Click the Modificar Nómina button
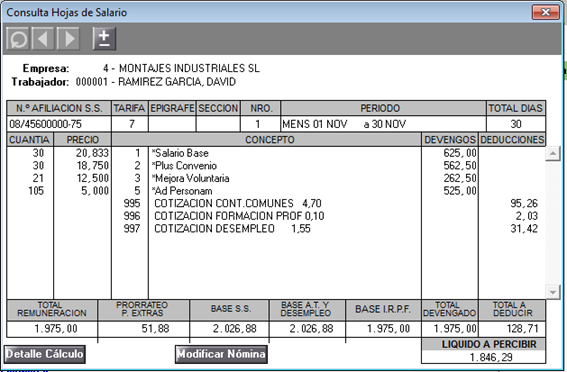 tap(221, 354)
